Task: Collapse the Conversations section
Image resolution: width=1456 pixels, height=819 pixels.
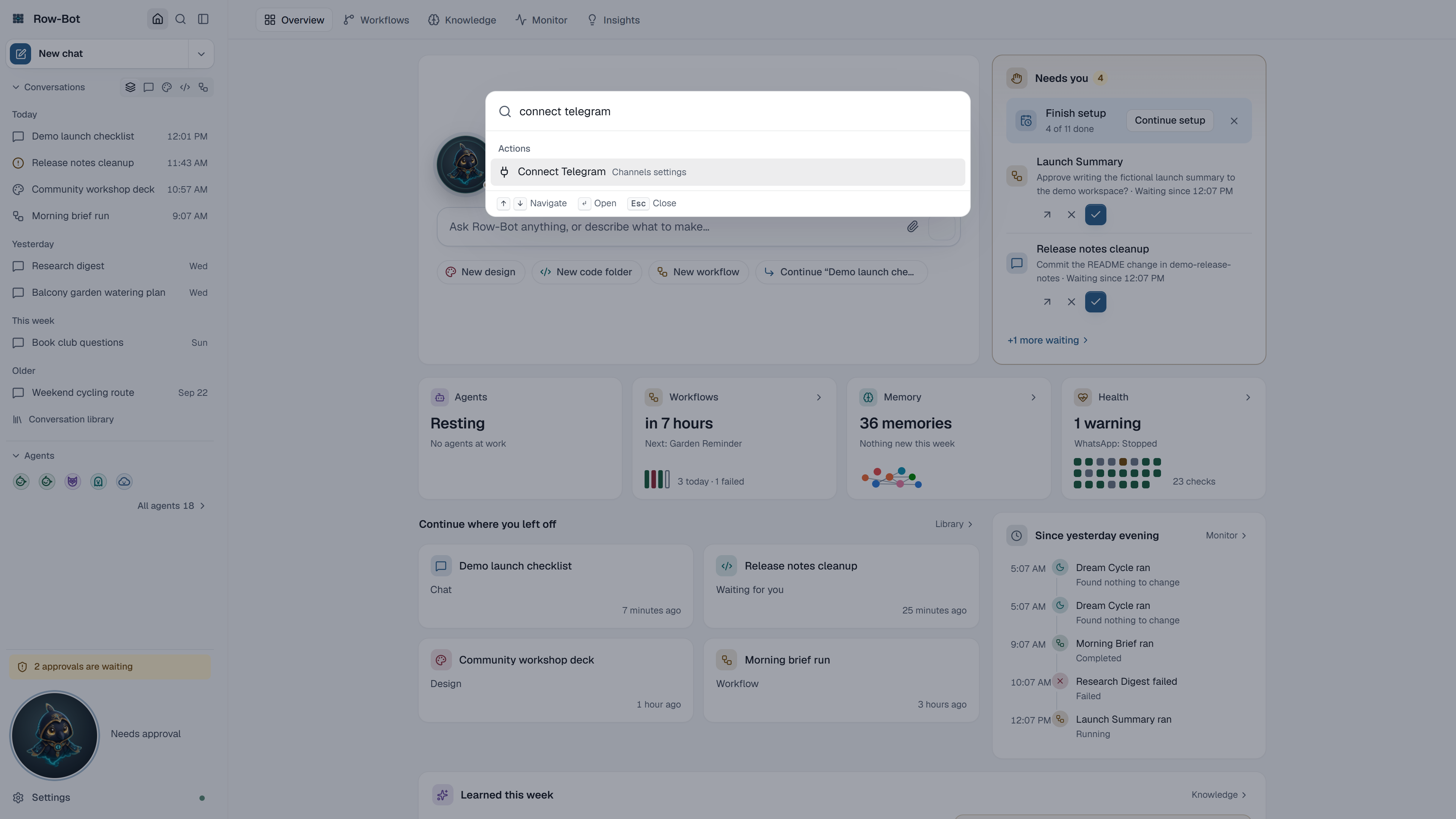Action: point(48,87)
